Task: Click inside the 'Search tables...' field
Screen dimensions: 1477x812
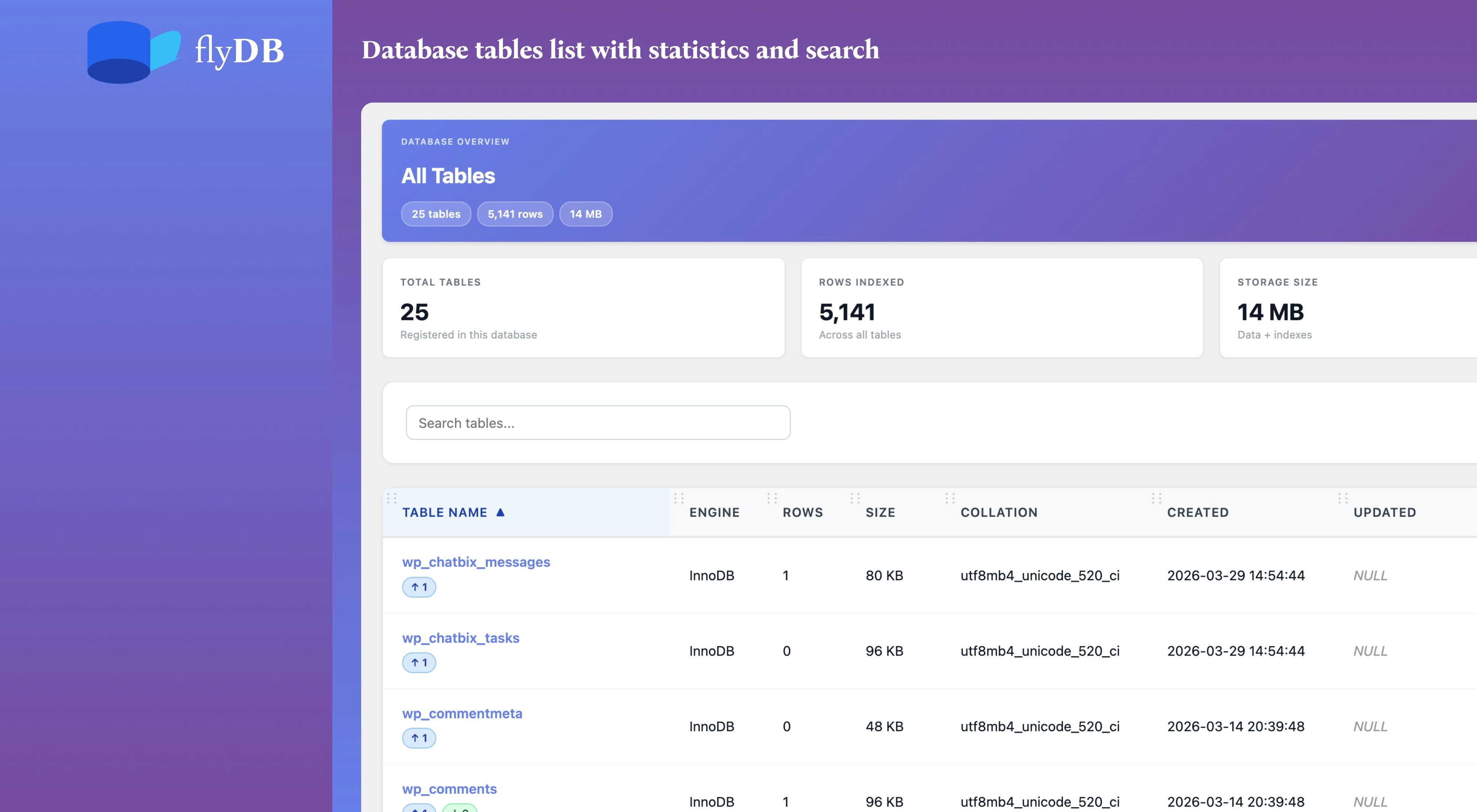Action: (x=597, y=422)
